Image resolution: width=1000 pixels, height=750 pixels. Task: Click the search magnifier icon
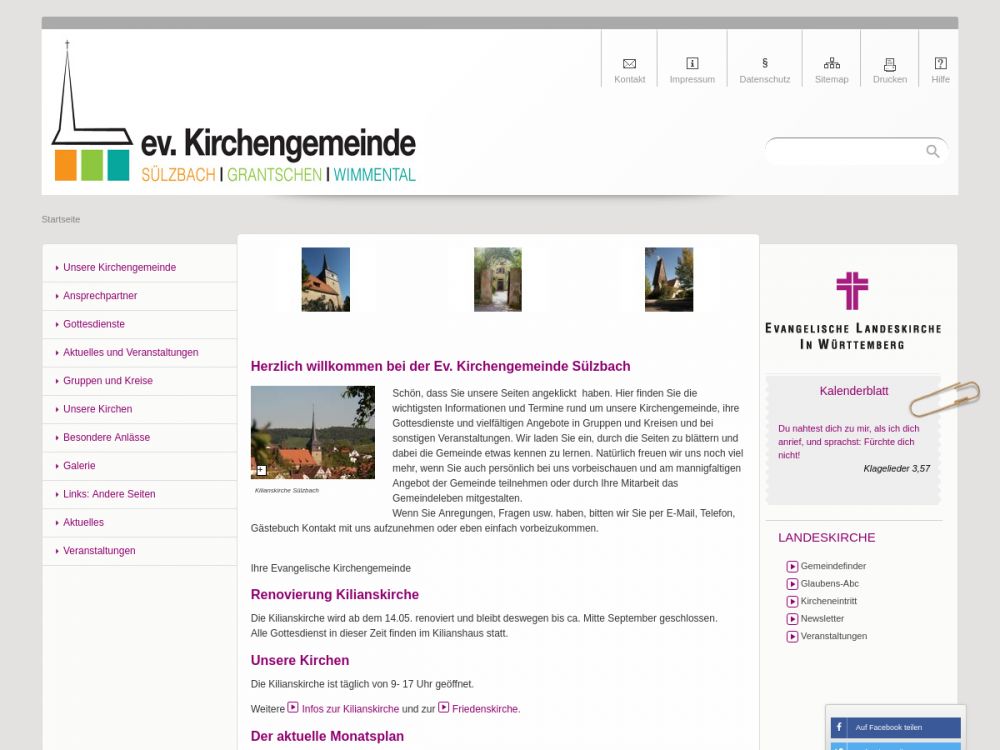click(932, 152)
